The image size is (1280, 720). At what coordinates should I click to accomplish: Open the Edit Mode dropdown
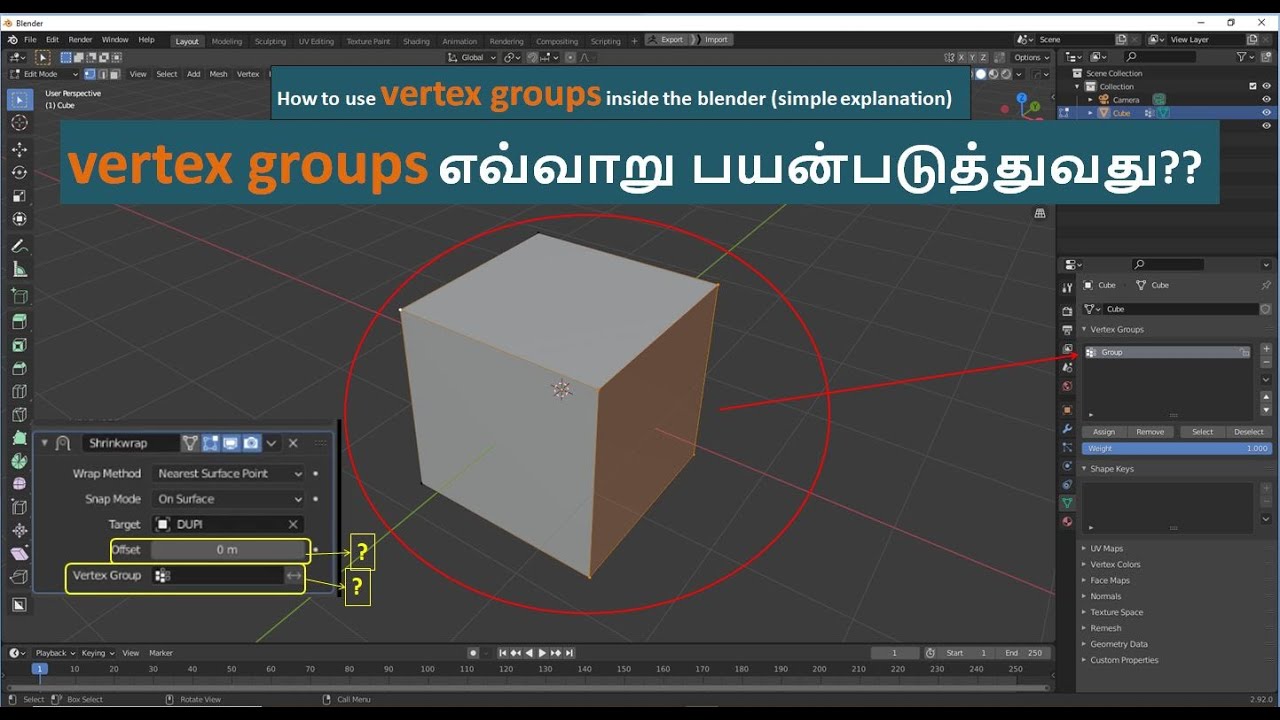coord(44,74)
